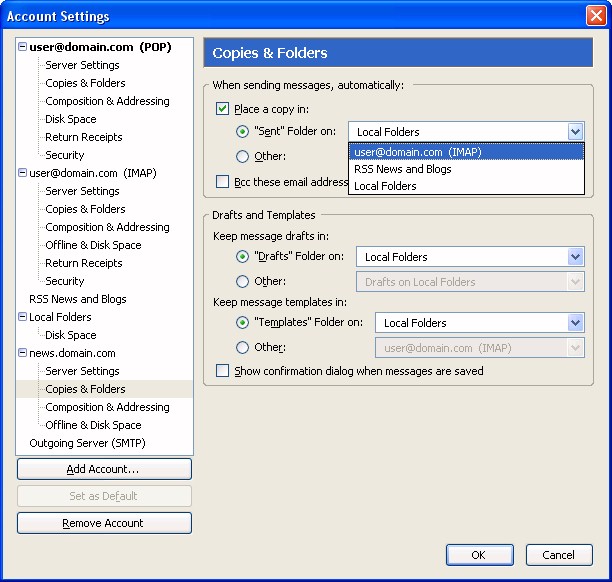
Task: Toggle the 'Place a copy in' checkbox
Action: (222, 109)
